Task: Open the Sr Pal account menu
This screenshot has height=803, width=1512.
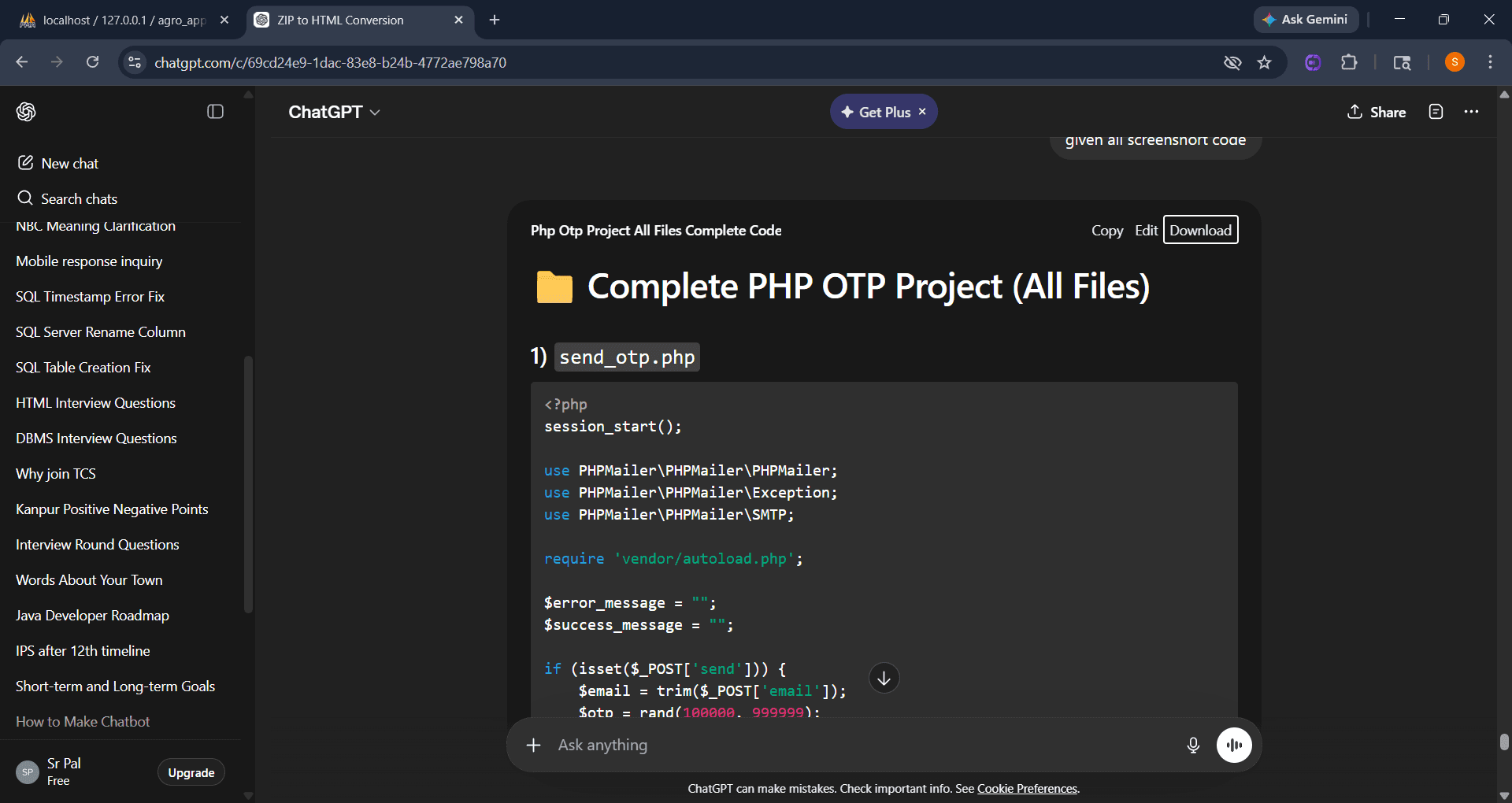Action: pos(79,772)
